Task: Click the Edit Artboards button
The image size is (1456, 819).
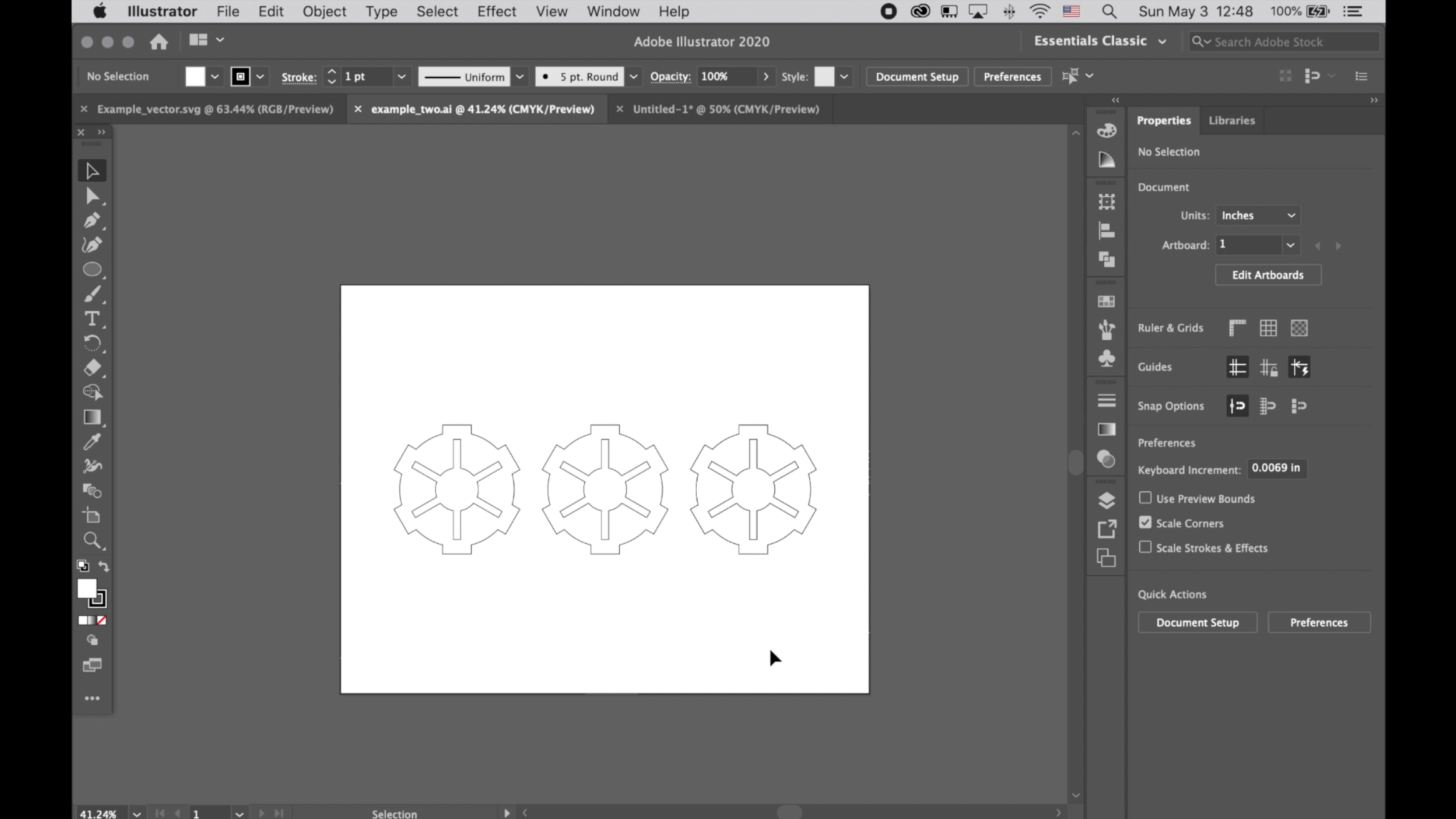Action: [x=1267, y=275]
